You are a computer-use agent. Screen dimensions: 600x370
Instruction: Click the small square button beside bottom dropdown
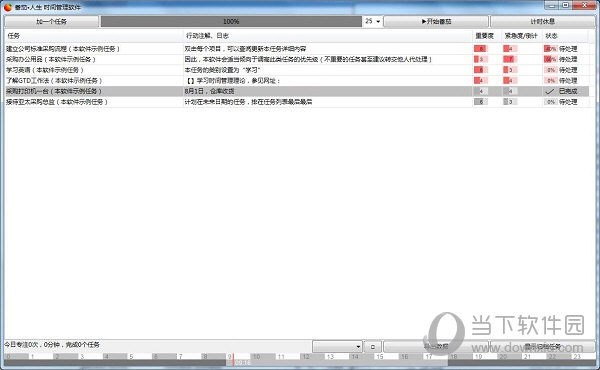point(373,347)
